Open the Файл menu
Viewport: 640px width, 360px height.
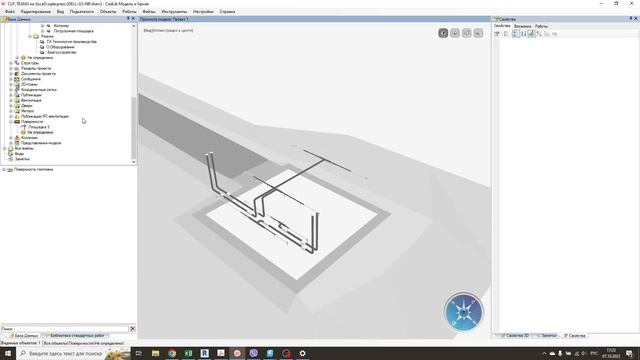pos(10,12)
